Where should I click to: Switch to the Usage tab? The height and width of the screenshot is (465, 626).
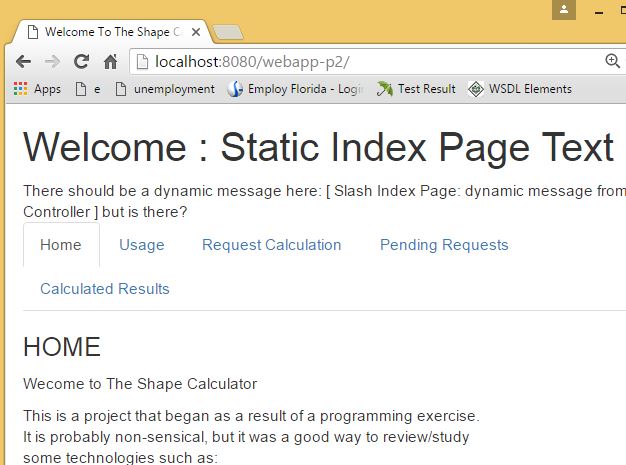tap(142, 245)
